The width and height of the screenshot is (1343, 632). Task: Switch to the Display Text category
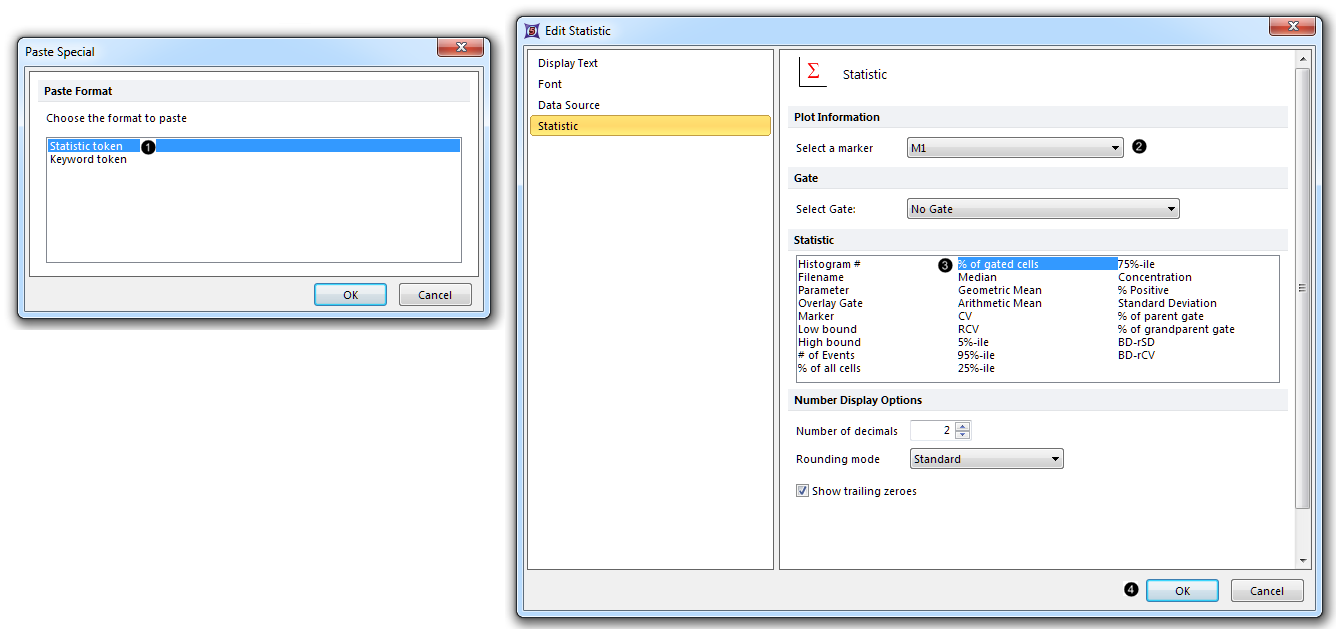(568, 63)
